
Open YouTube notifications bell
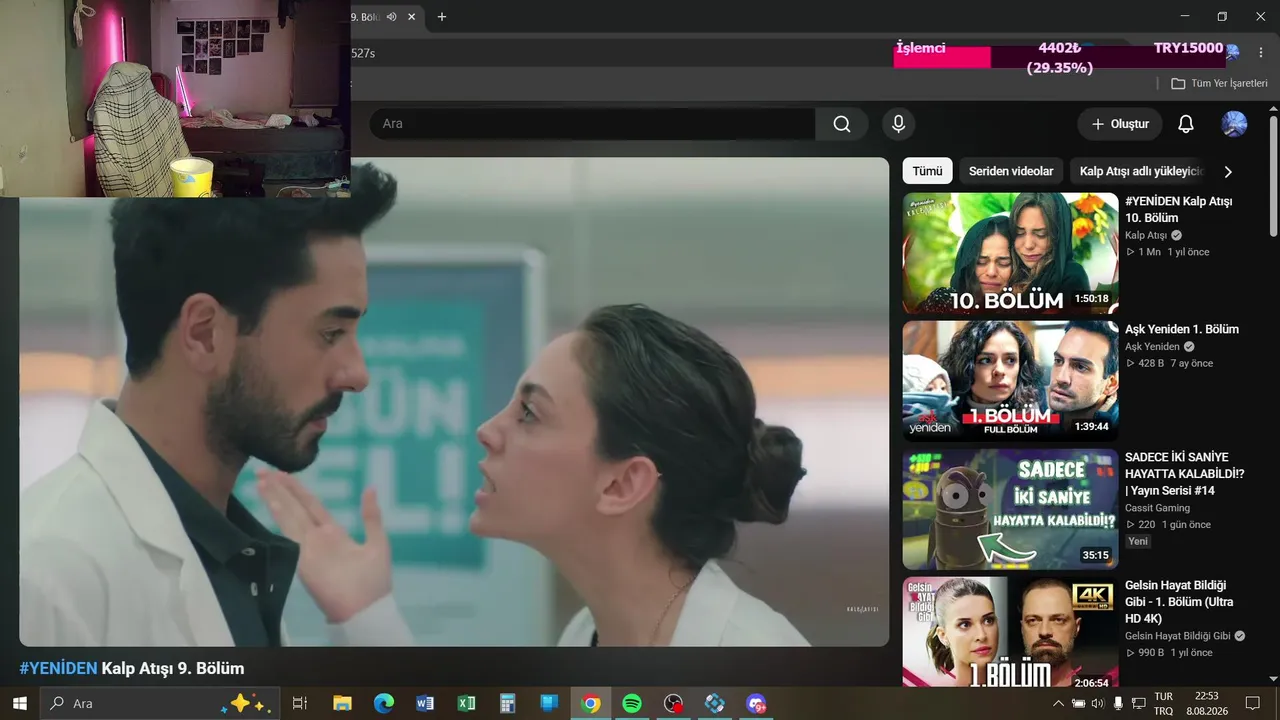coord(1186,124)
